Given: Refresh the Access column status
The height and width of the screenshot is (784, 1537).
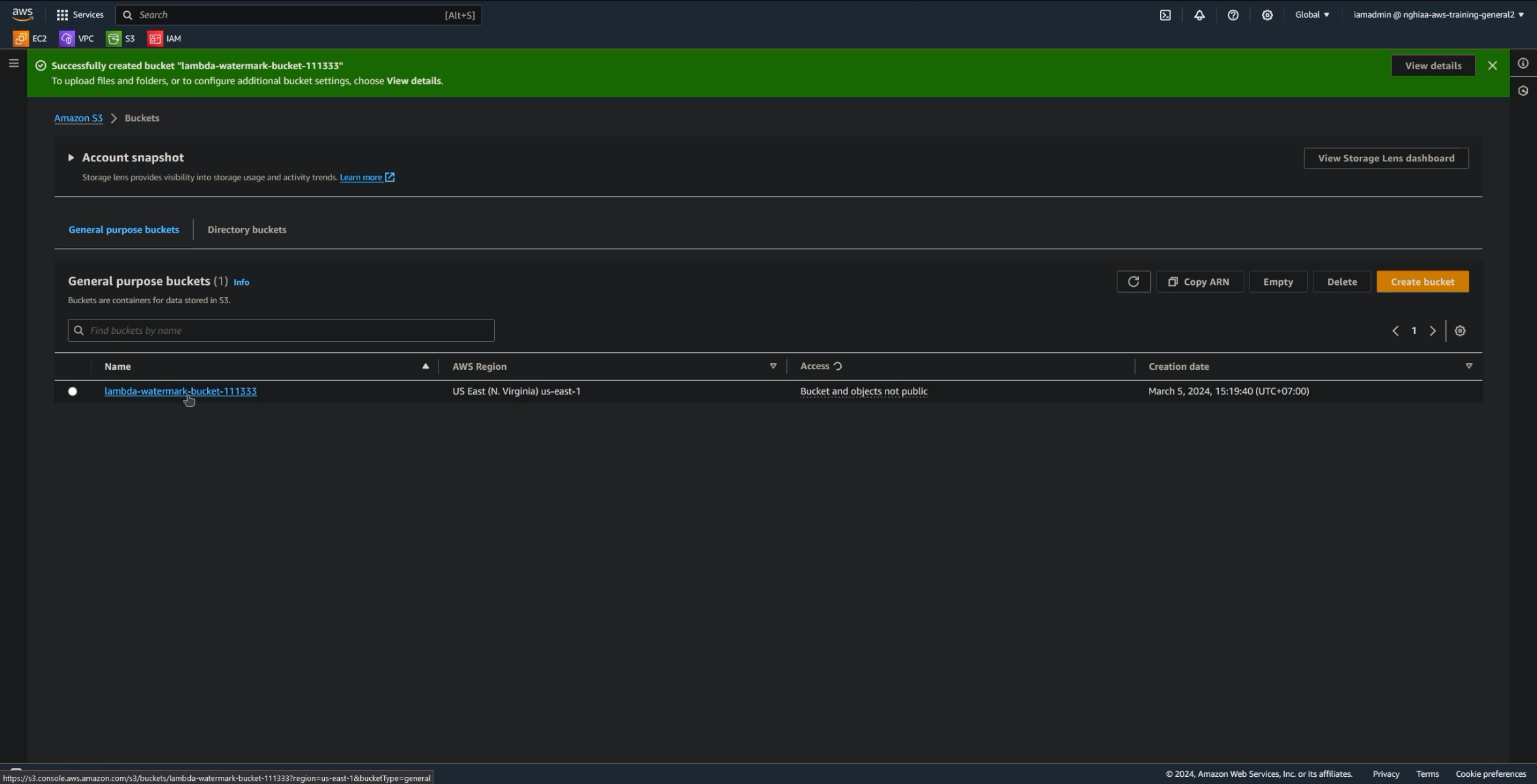Looking at the screenshot, I should coord(838,366).
